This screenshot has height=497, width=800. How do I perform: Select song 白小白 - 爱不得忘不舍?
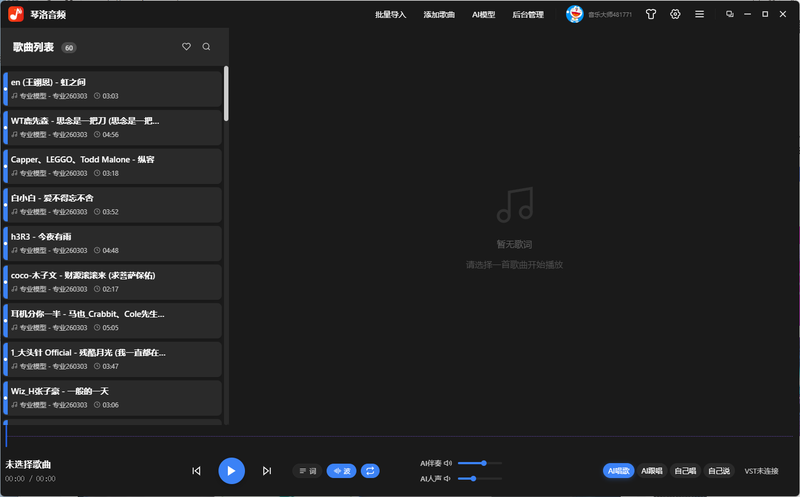point(112,205)
